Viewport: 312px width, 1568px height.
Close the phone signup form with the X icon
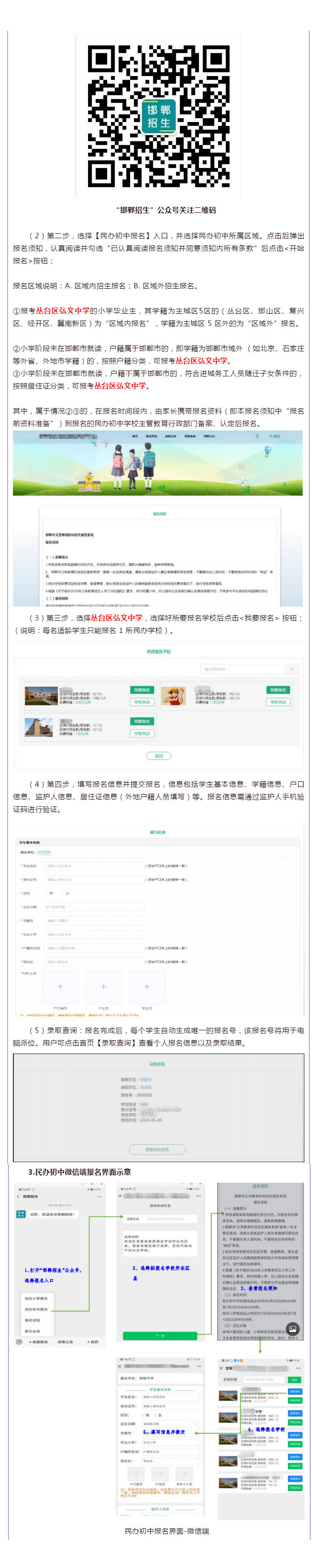pos(120,1366)
